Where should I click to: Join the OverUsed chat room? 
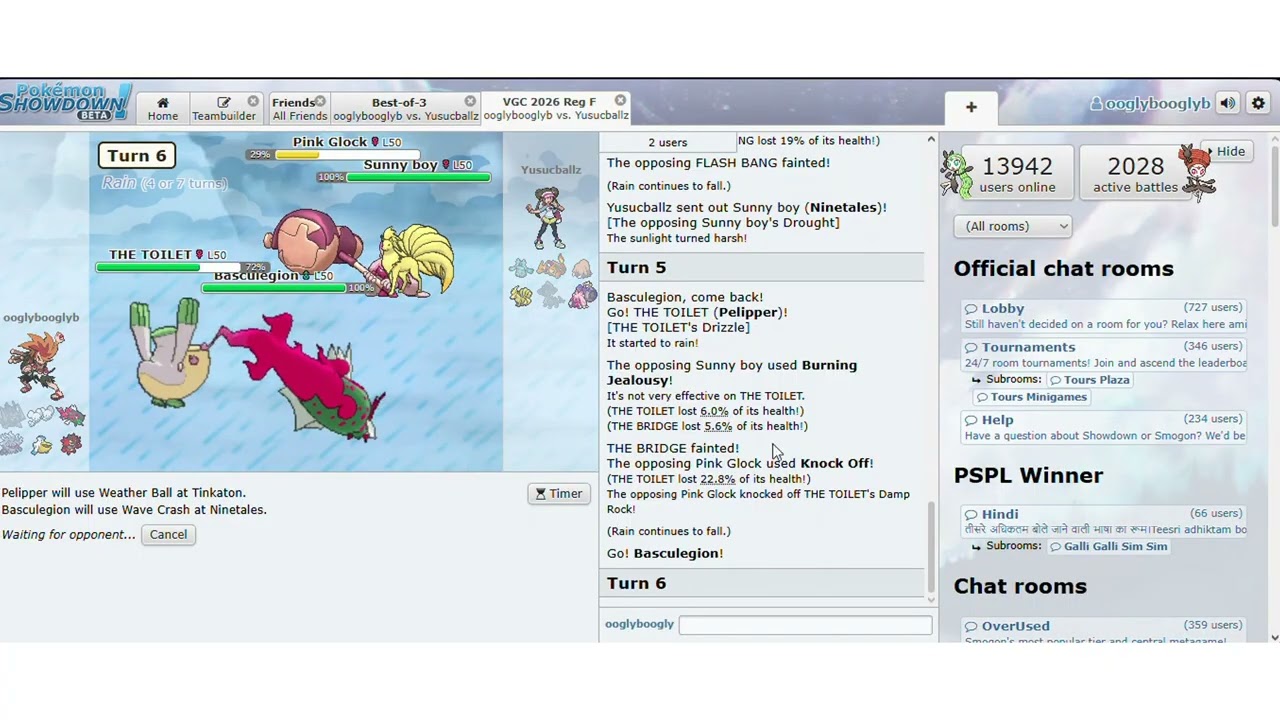pos(1105,633)
